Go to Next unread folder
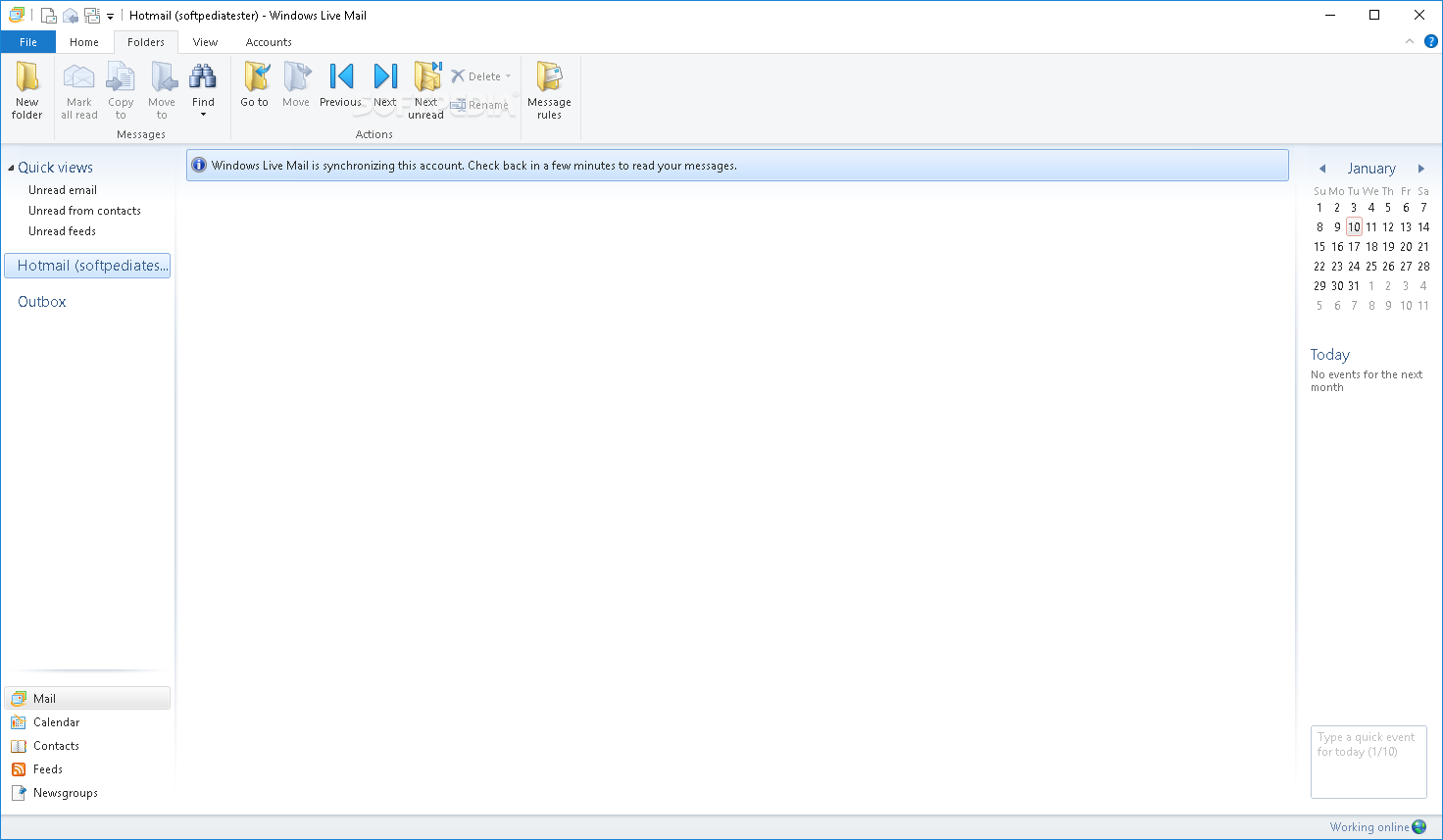Image resolution: width=1443 pixels, height=840 pixels. click(x=426, y=90)
